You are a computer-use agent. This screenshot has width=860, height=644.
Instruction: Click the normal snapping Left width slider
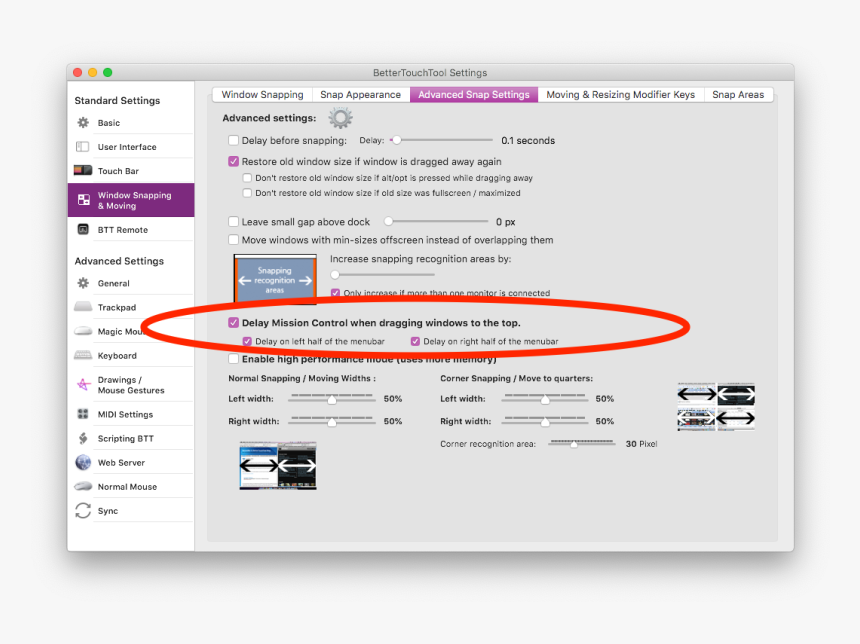click(x=331, y=399)
